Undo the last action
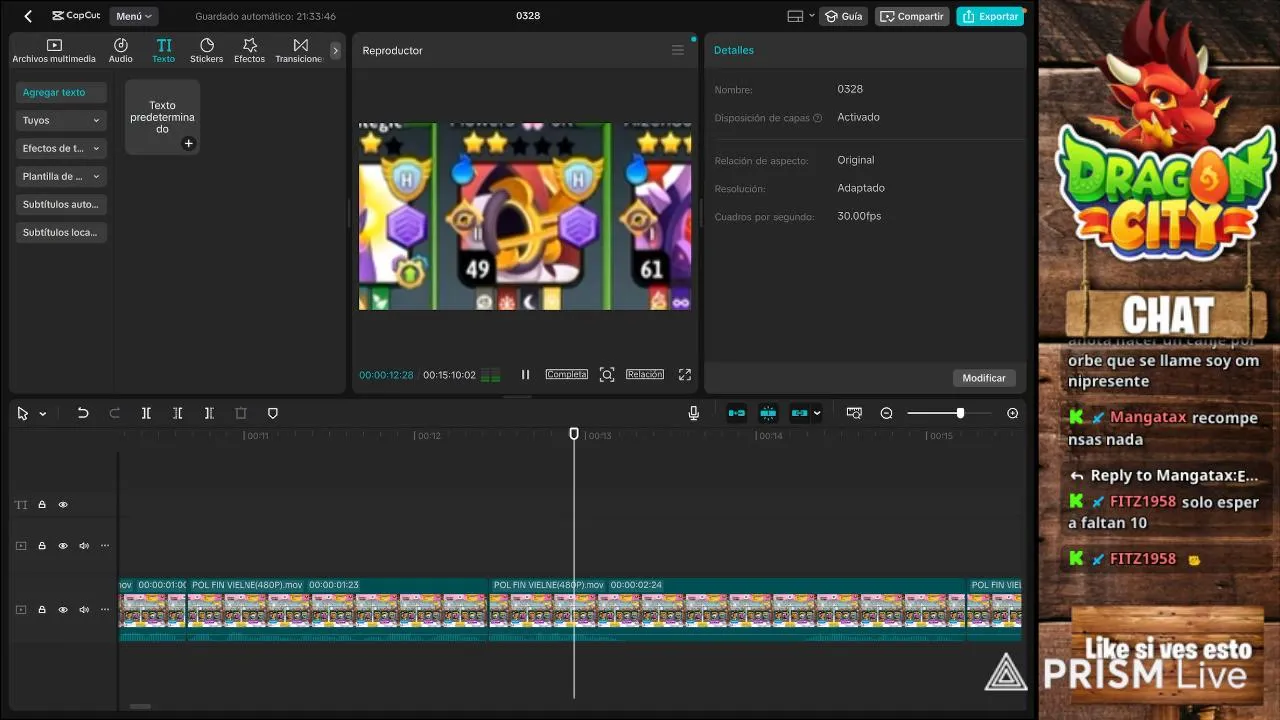Image resolution: width=1280 pixels, height=720 pixels. point(83,413)
